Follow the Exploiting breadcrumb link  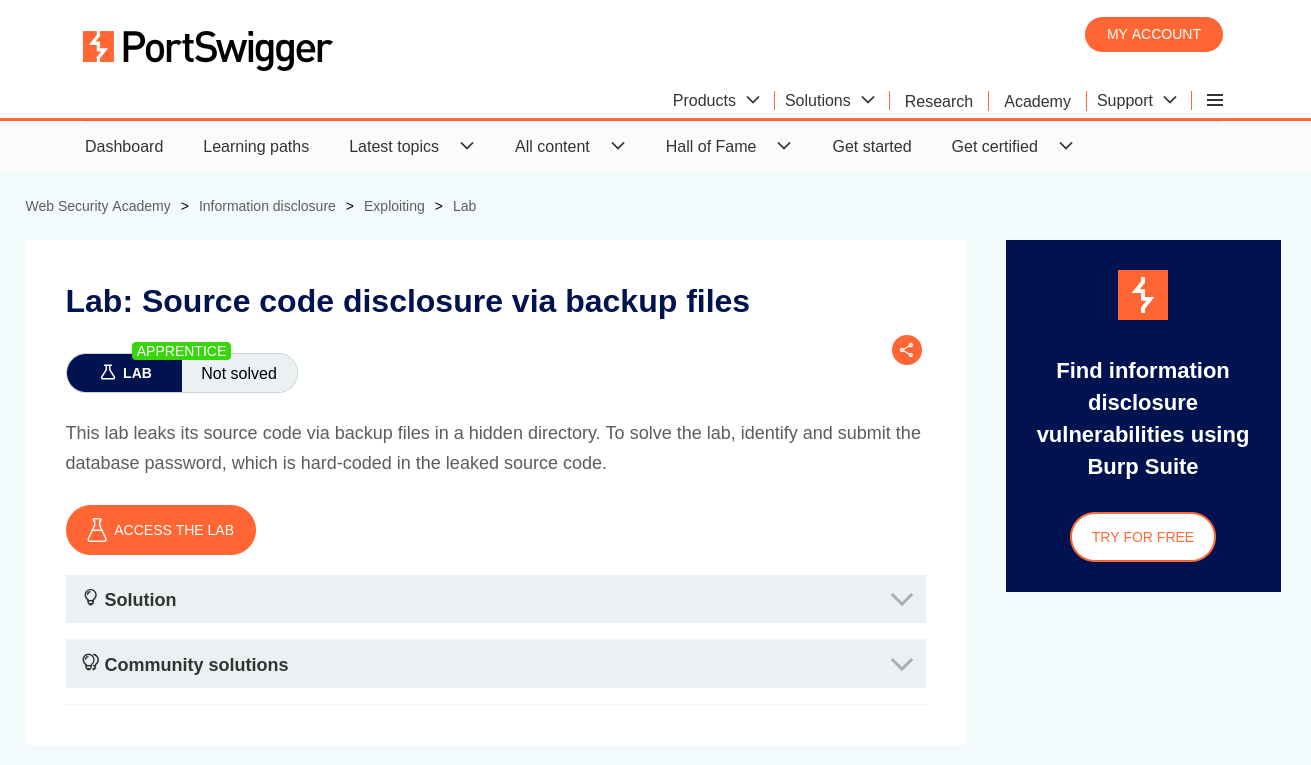pyautogui.click(x=394, y=206)
